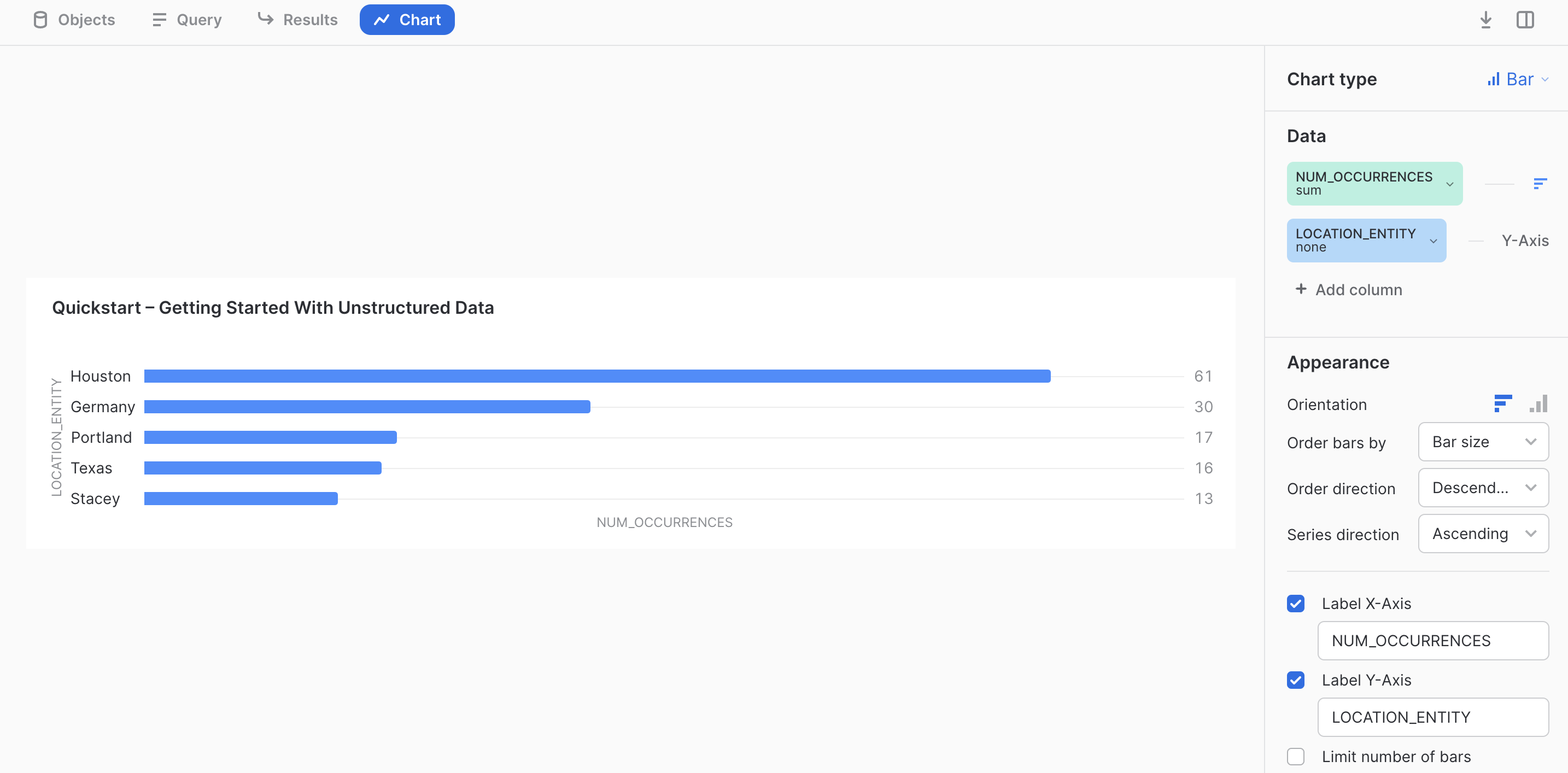This screenshot has width=1568, height=773.
Task: Click the Objects database icon
Action: coord(40,20)
